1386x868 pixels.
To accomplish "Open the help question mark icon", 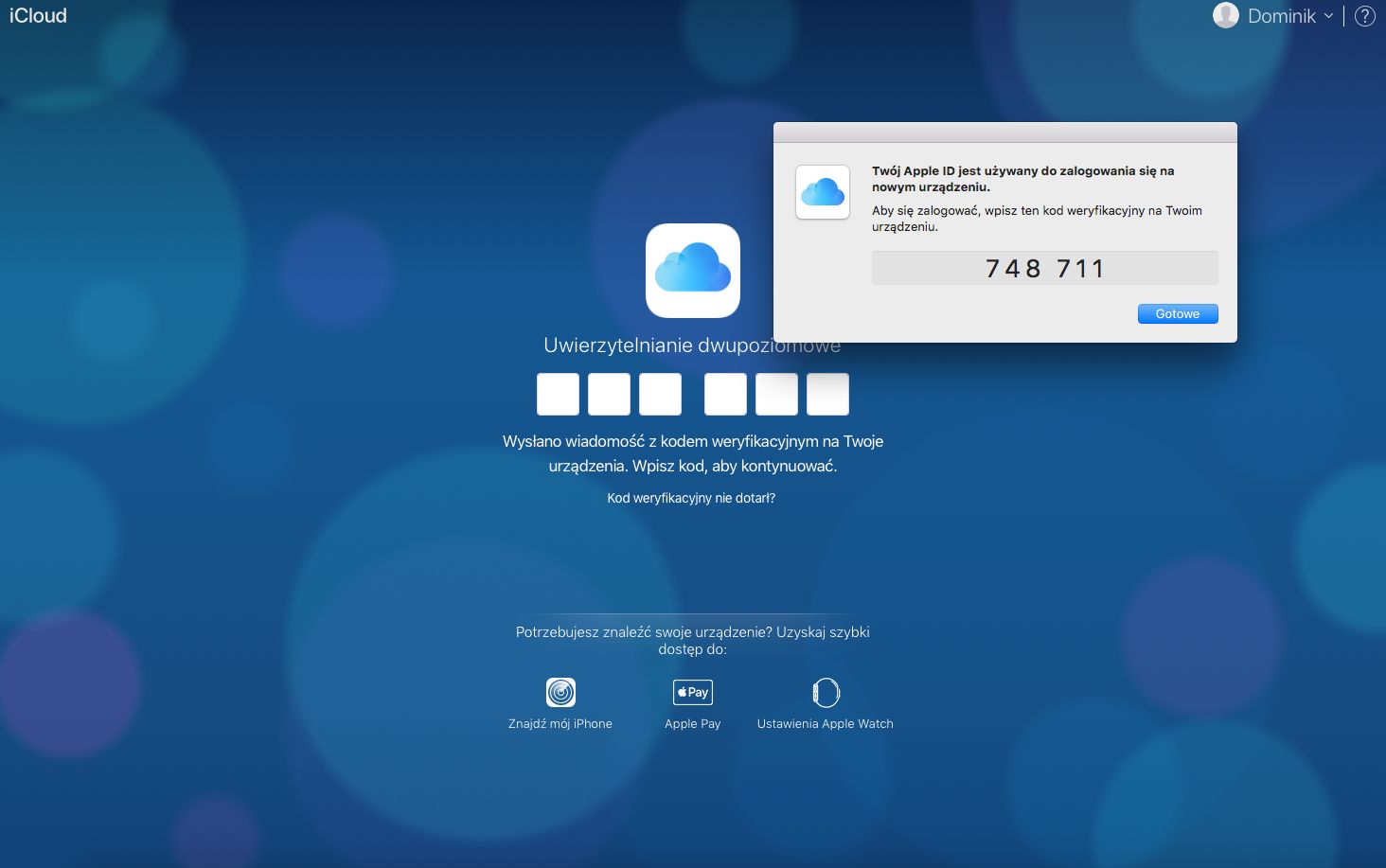I will click(x=1365, y=16).
